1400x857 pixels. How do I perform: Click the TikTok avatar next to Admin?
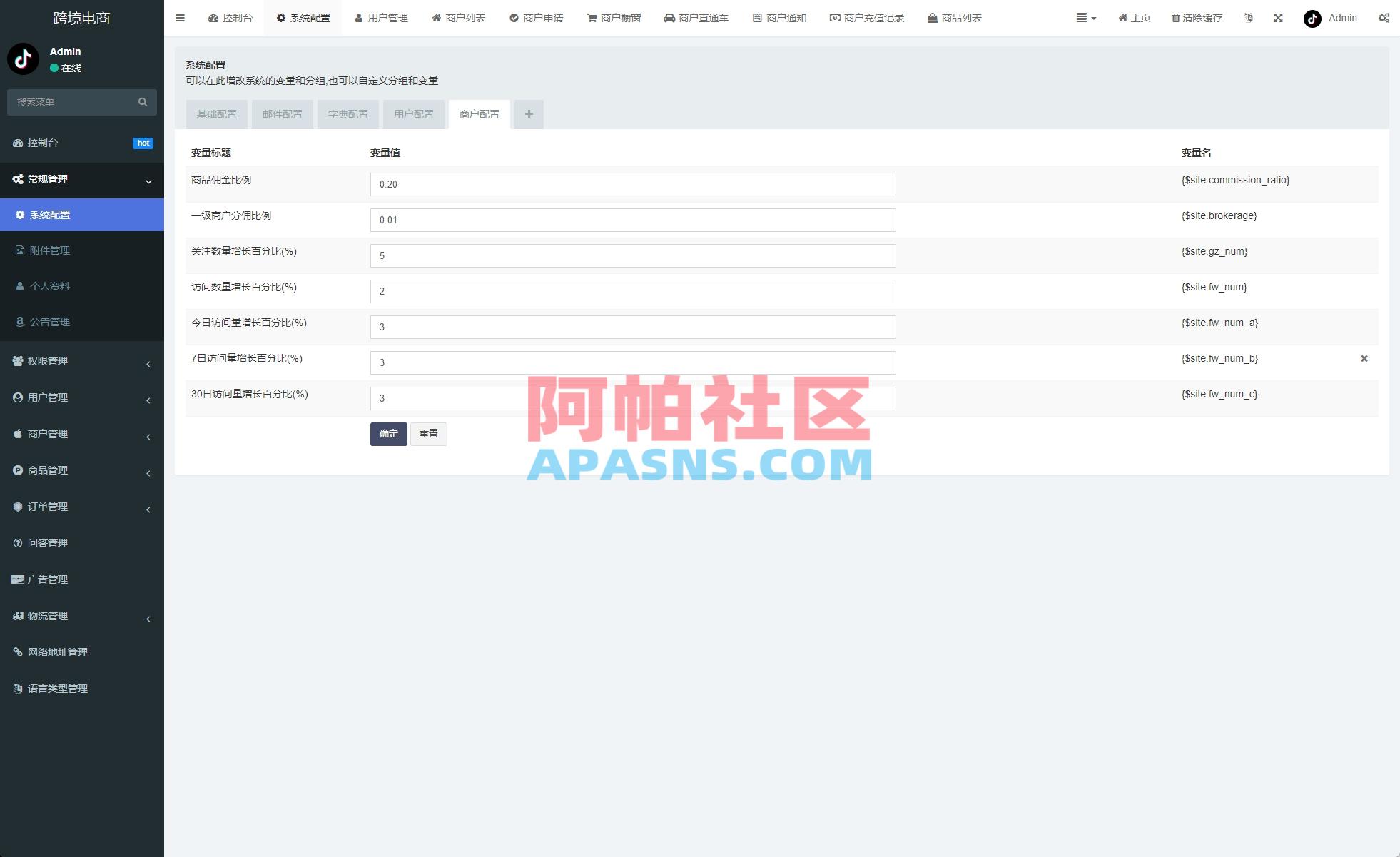pyautogui.click(x=1312, y=19)
